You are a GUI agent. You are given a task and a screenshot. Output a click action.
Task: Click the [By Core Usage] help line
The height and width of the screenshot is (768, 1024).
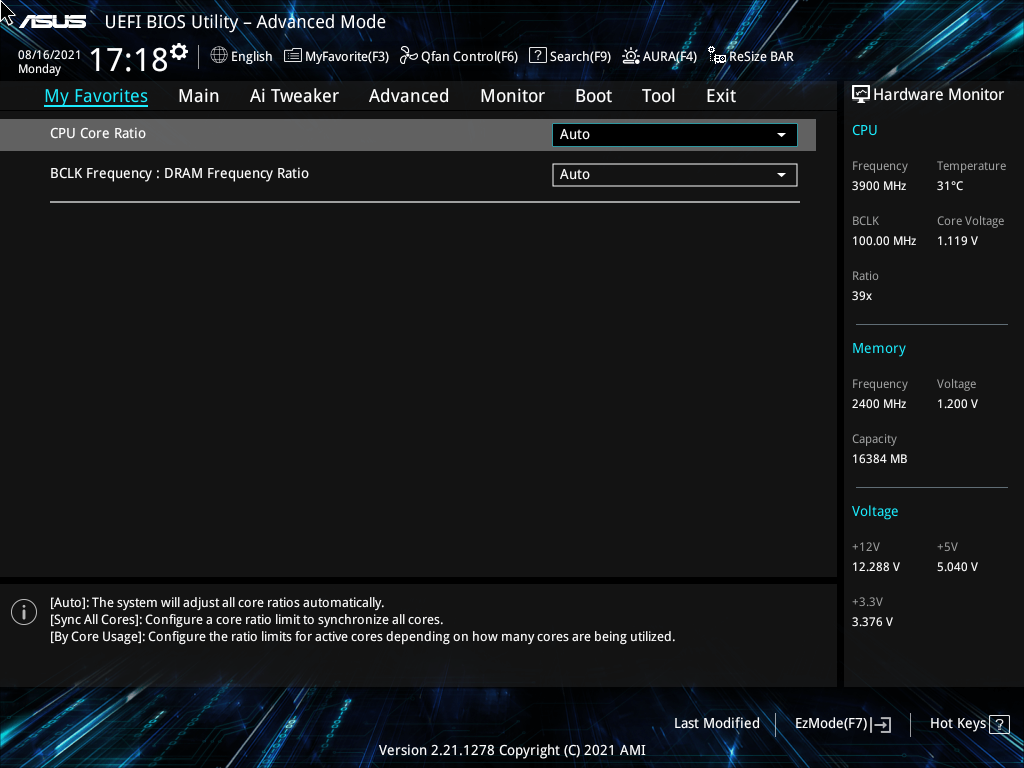(362, 636)
